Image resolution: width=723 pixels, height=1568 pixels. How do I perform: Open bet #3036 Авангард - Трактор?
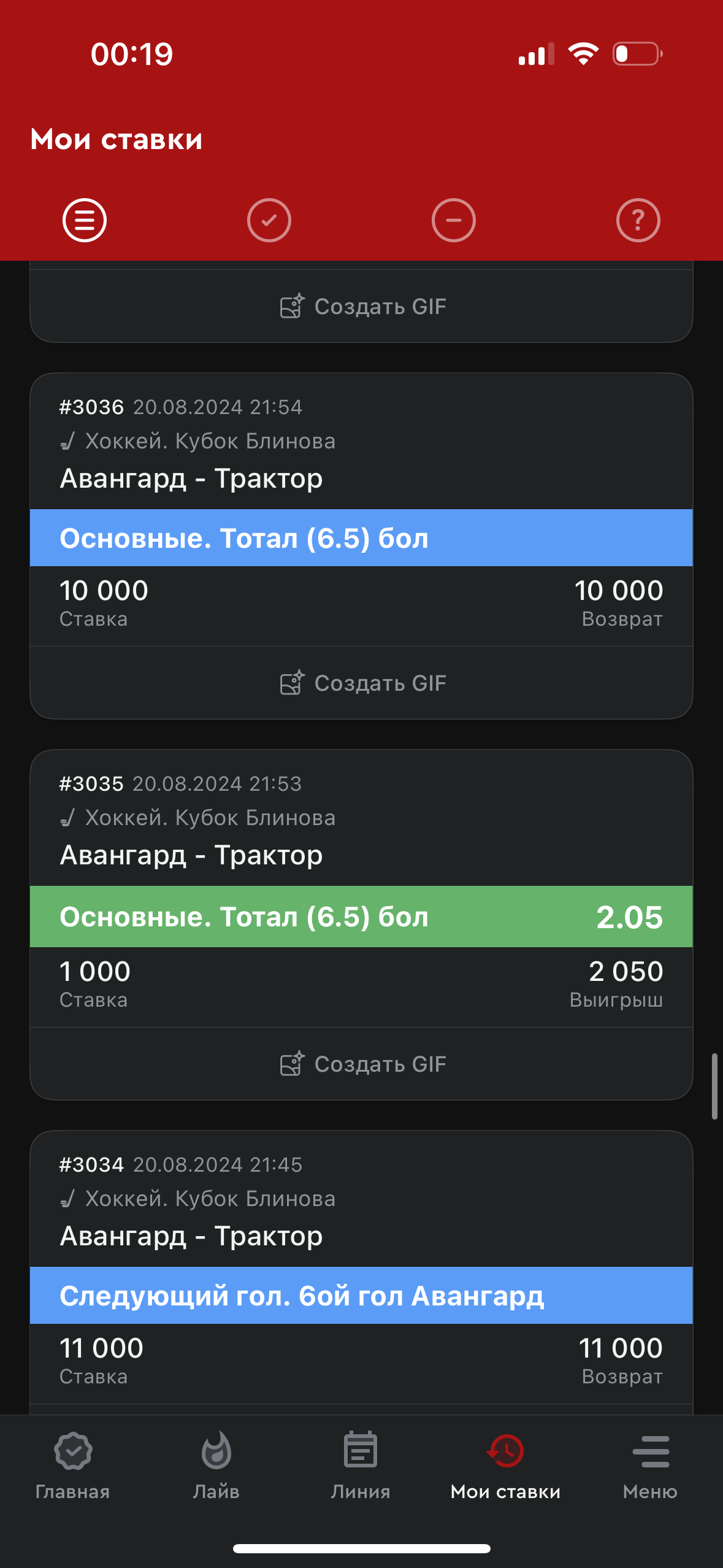[x=191, y=478]
